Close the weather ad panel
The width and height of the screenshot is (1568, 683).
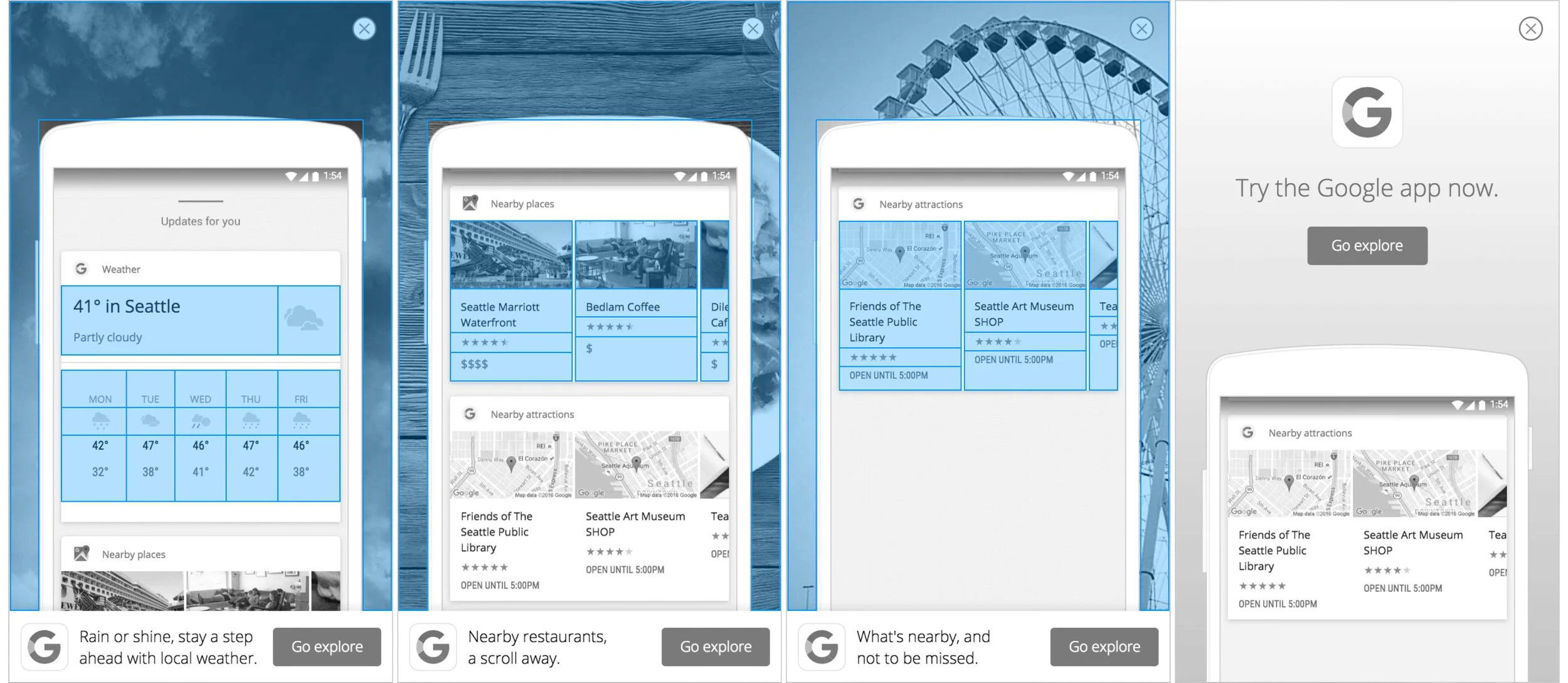tap(364, 29)
